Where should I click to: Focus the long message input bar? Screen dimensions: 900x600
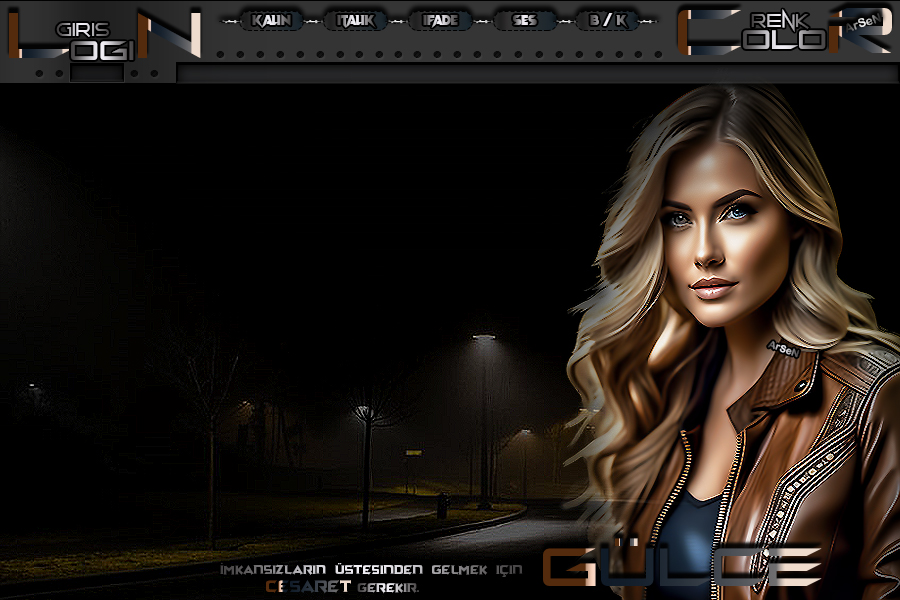[x=537, y=73]
